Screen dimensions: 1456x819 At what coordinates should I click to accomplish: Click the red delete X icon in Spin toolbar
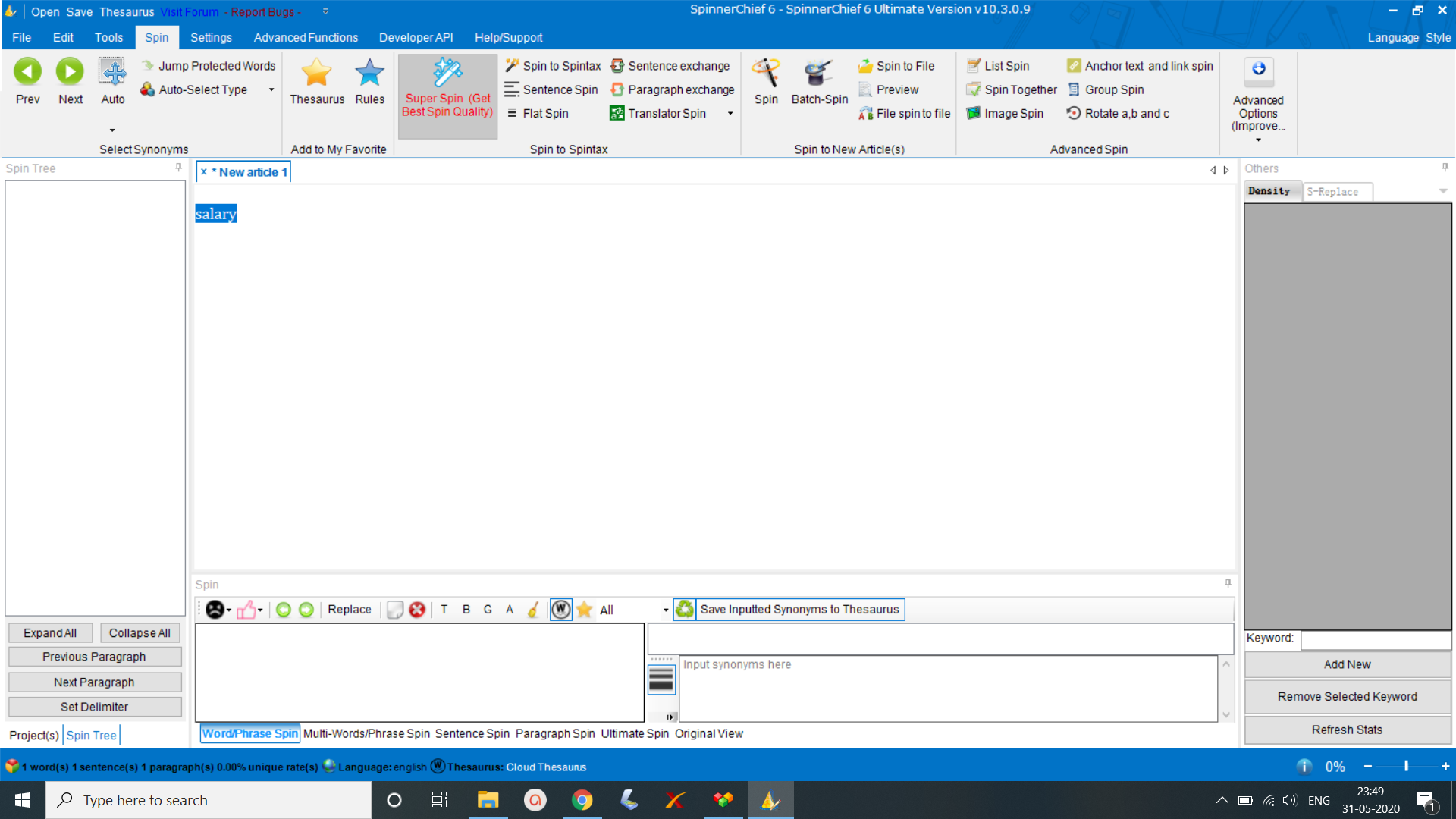[417, 610]
